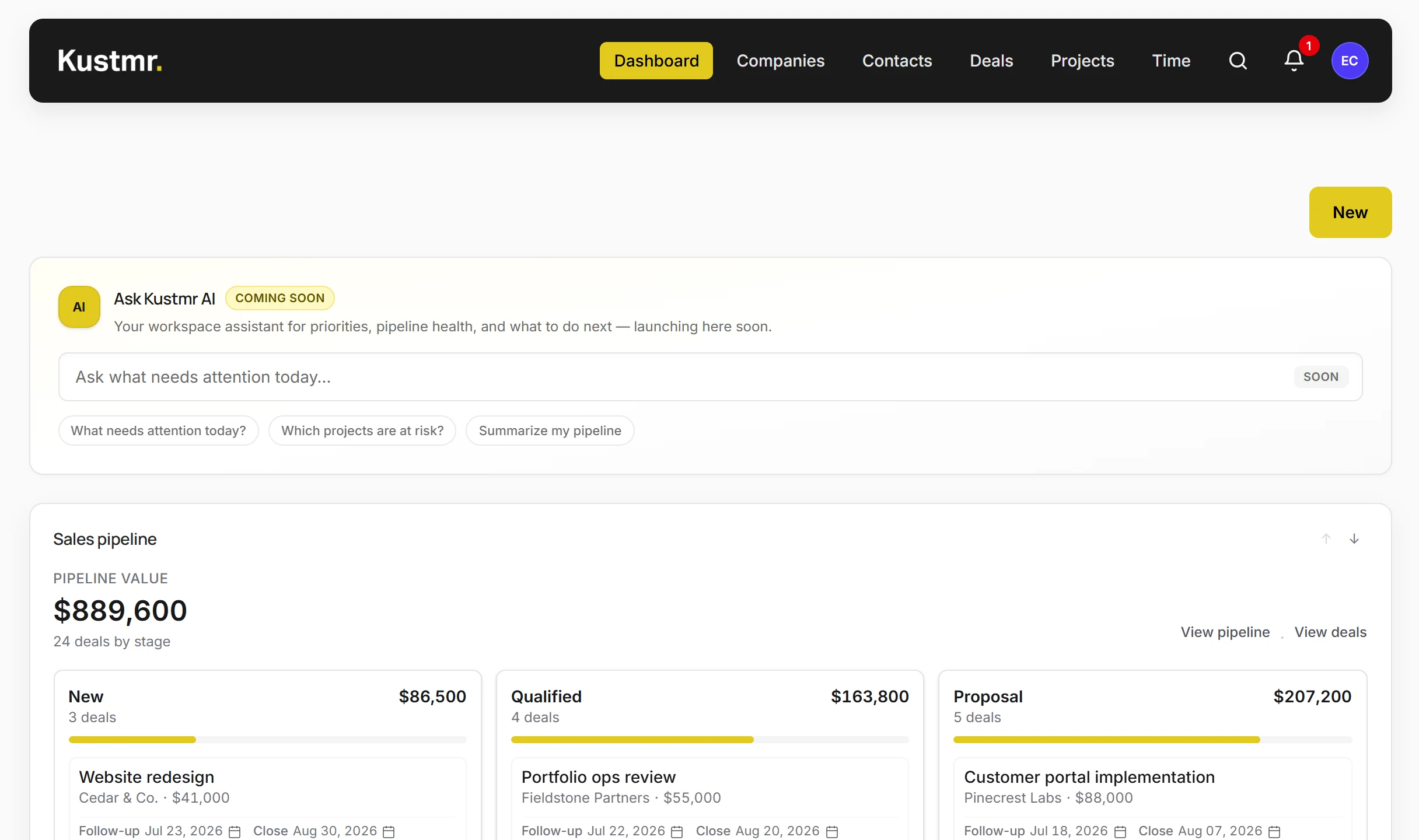
Task: Open Portfolio ops review close calendar icon
Action: [x=832, y=831]
